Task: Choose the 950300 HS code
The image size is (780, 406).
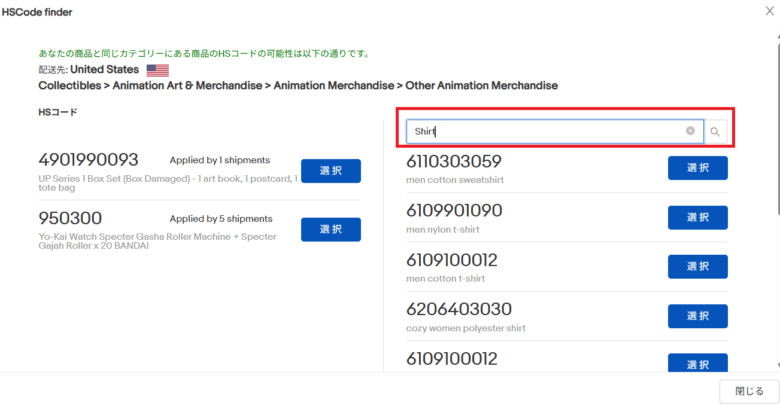Action: 330,229
